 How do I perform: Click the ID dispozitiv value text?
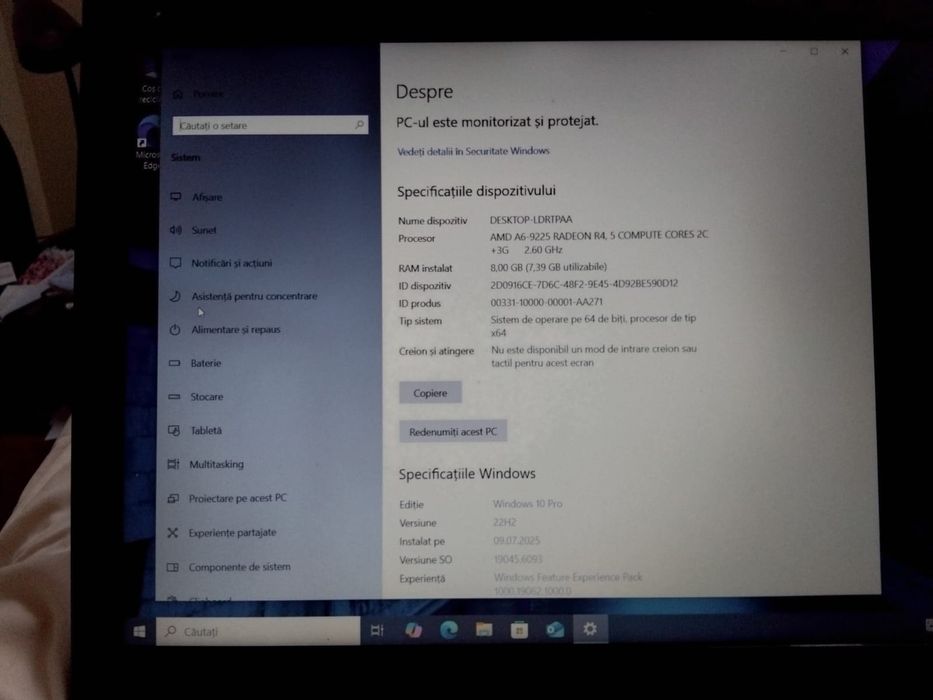click(x=584, y=284)
